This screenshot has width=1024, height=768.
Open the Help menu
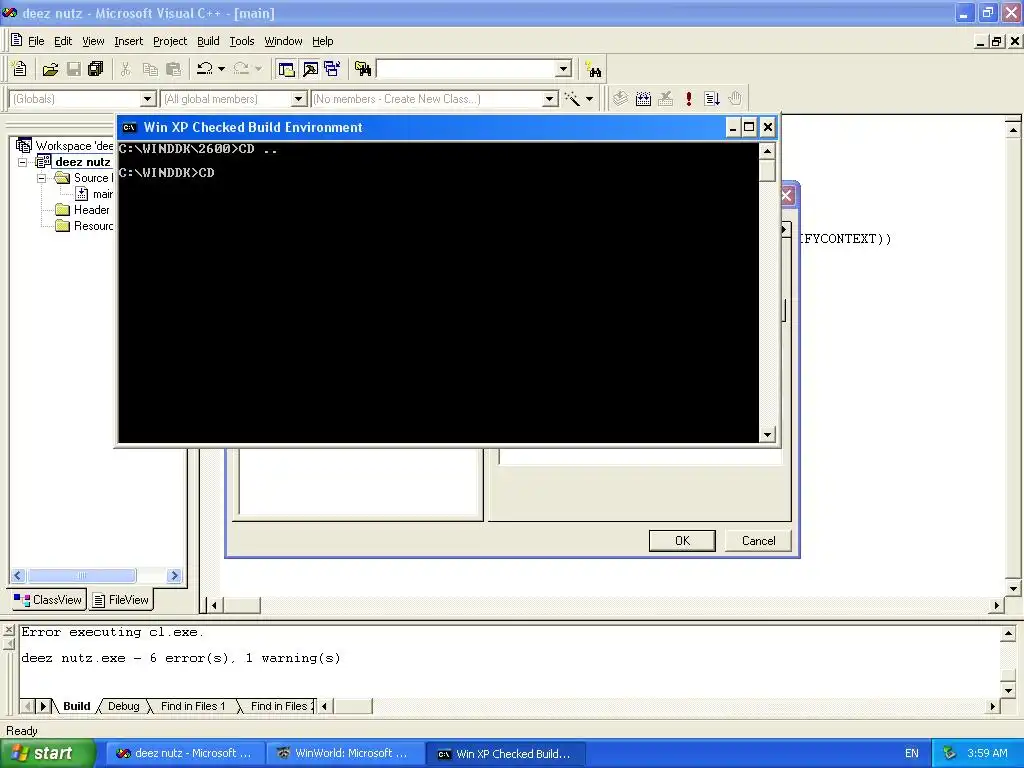[323, 41]
